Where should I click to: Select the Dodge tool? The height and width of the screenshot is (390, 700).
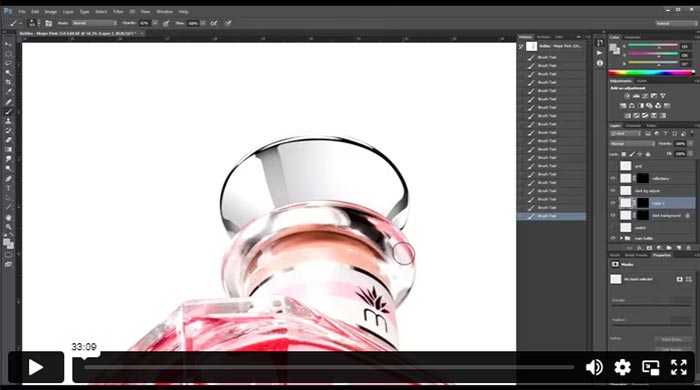click(x=8, y=169)
